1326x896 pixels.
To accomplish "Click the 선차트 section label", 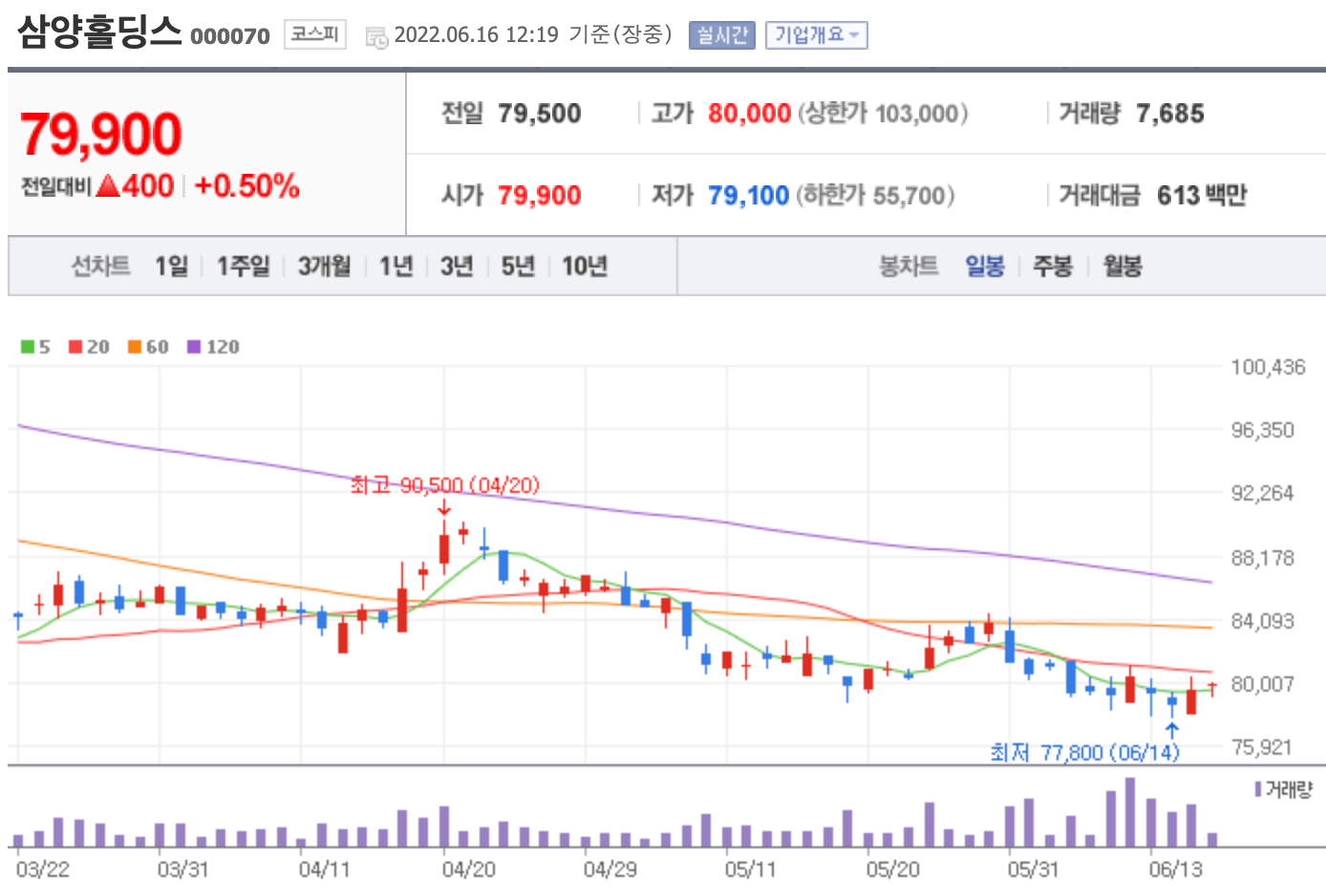I will [x=100, y=266].
